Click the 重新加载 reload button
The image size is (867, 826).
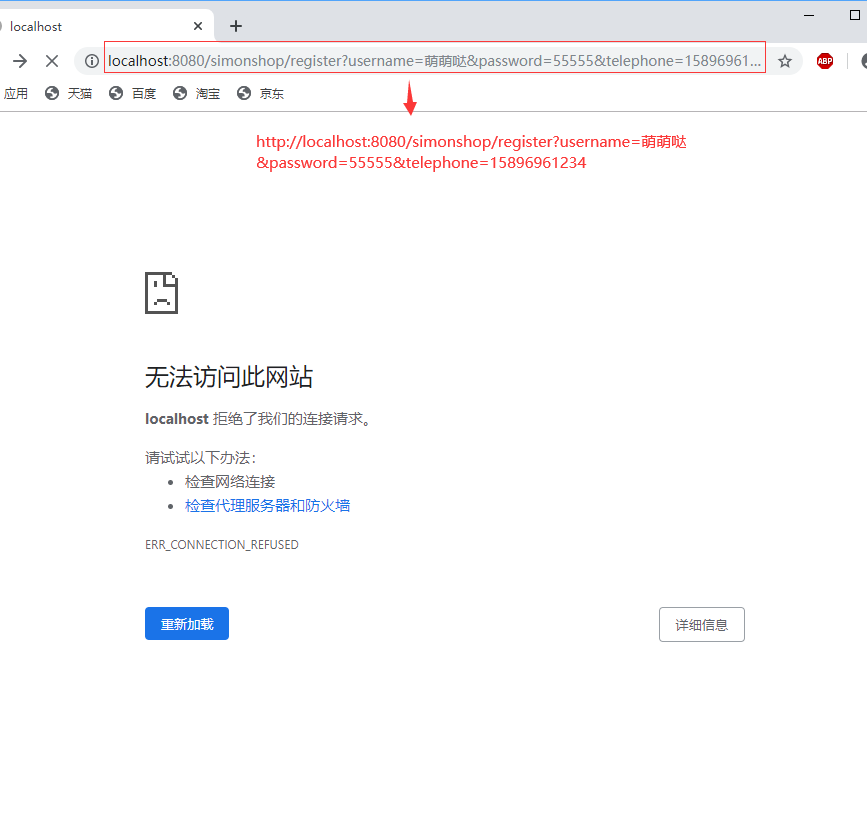click(x=186, y=623)
